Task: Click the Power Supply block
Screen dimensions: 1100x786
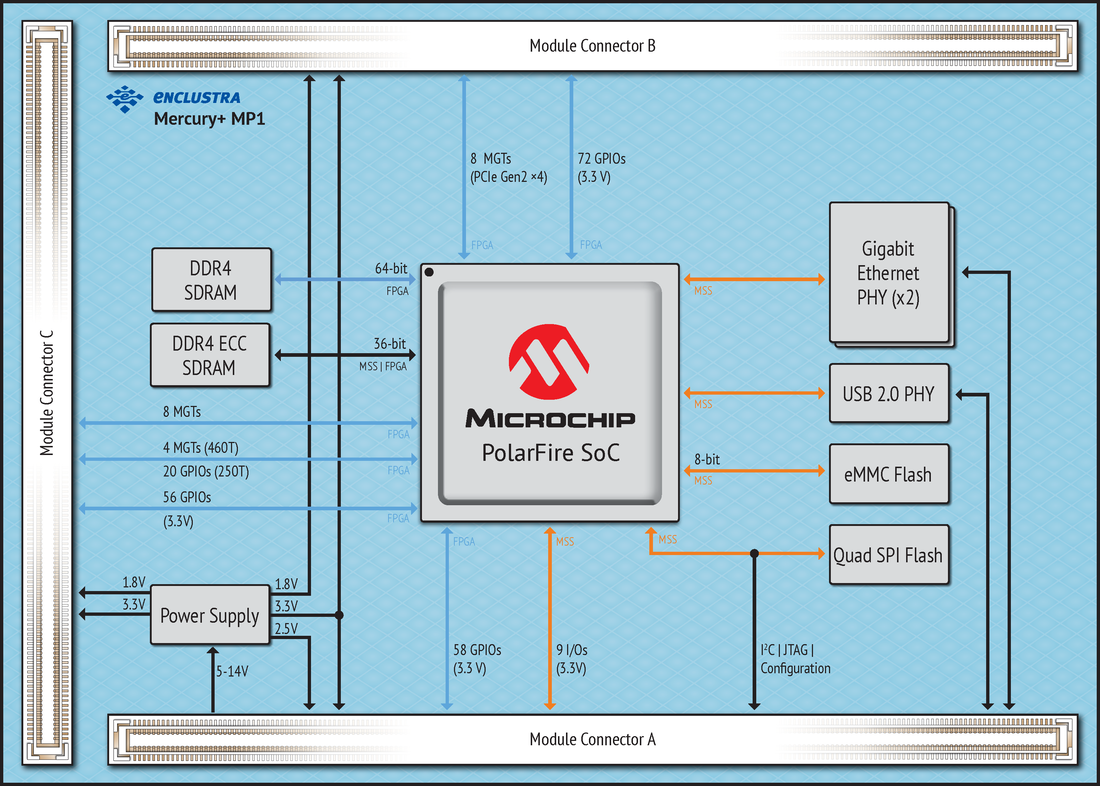Action: [x=209, y=615]
